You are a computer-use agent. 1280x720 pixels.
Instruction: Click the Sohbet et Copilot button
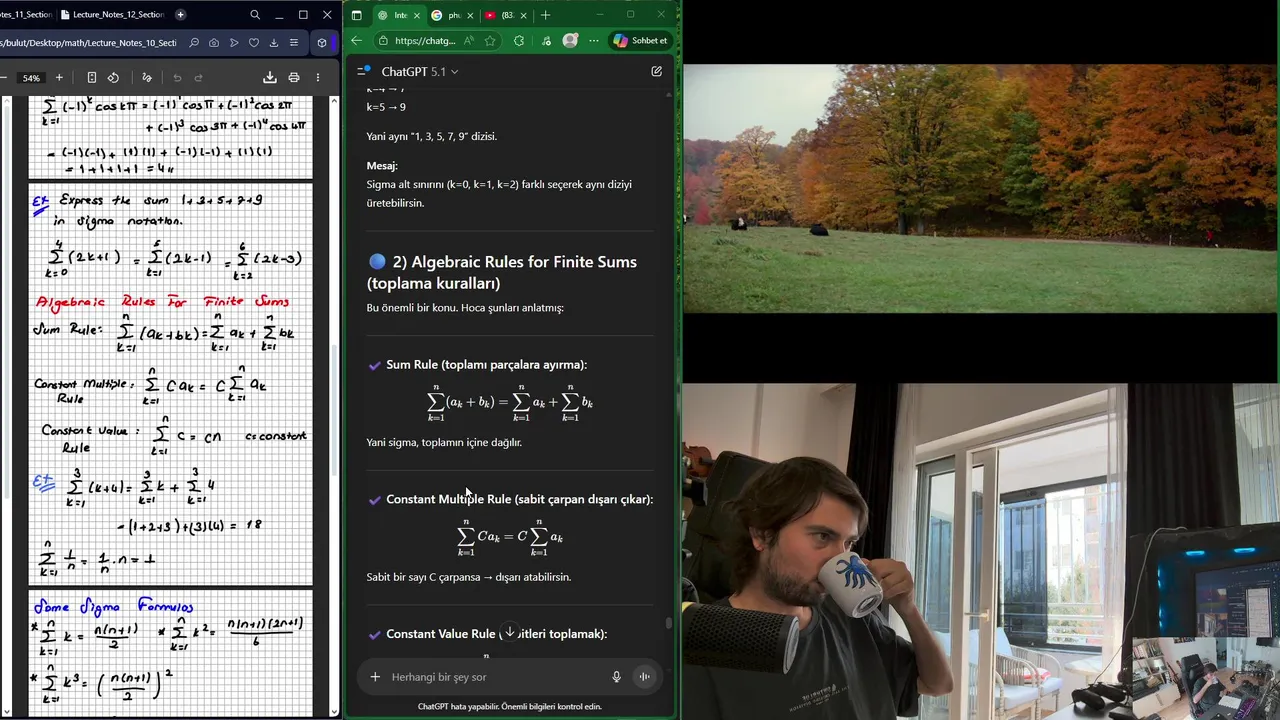pos(640,41)
